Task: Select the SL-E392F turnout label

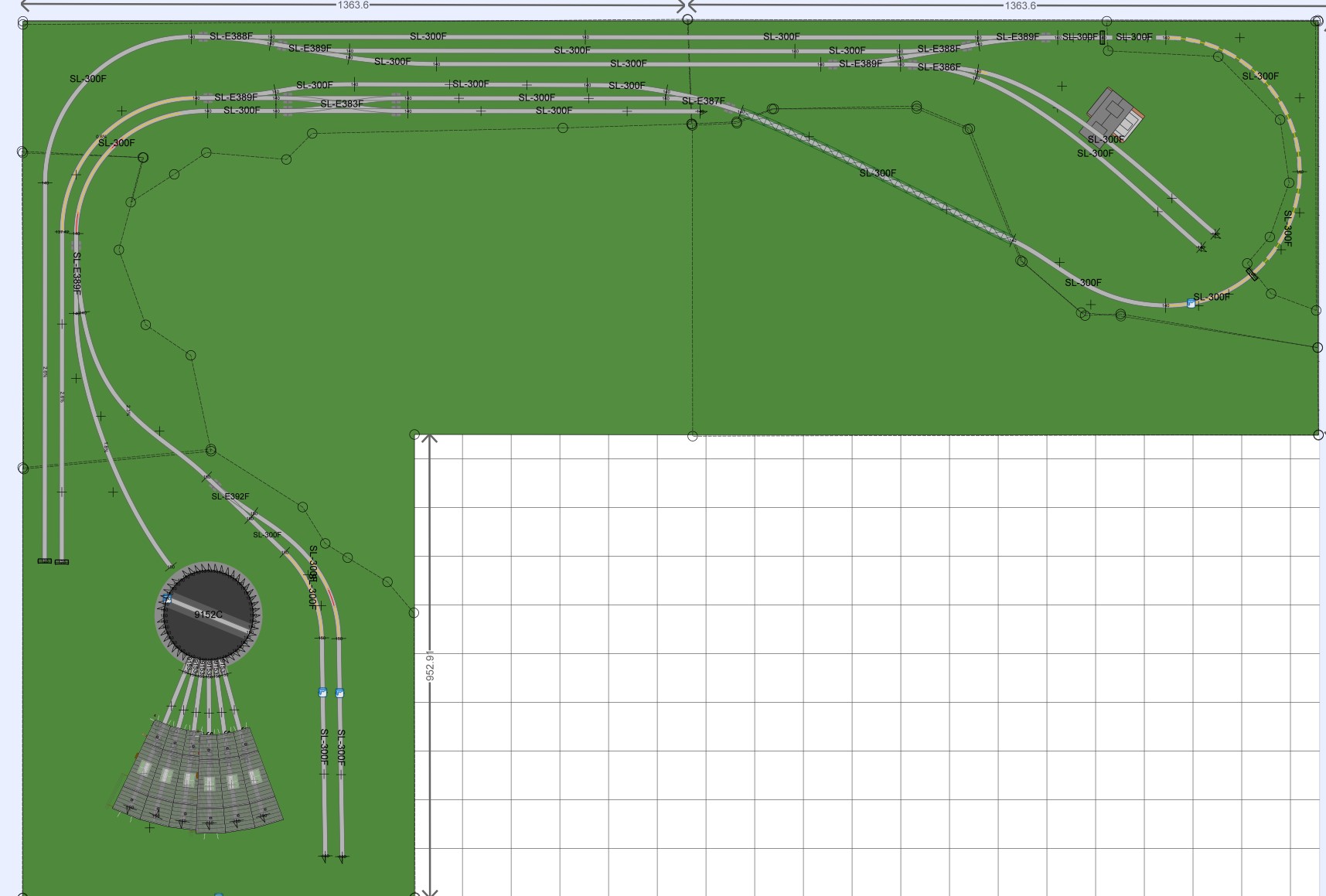Action: [230, 496]
